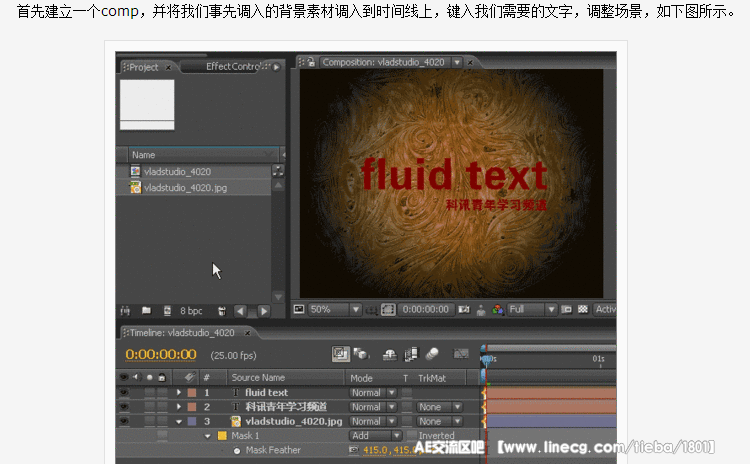Click the RGB show channel icon

click(x=497, y=310)
